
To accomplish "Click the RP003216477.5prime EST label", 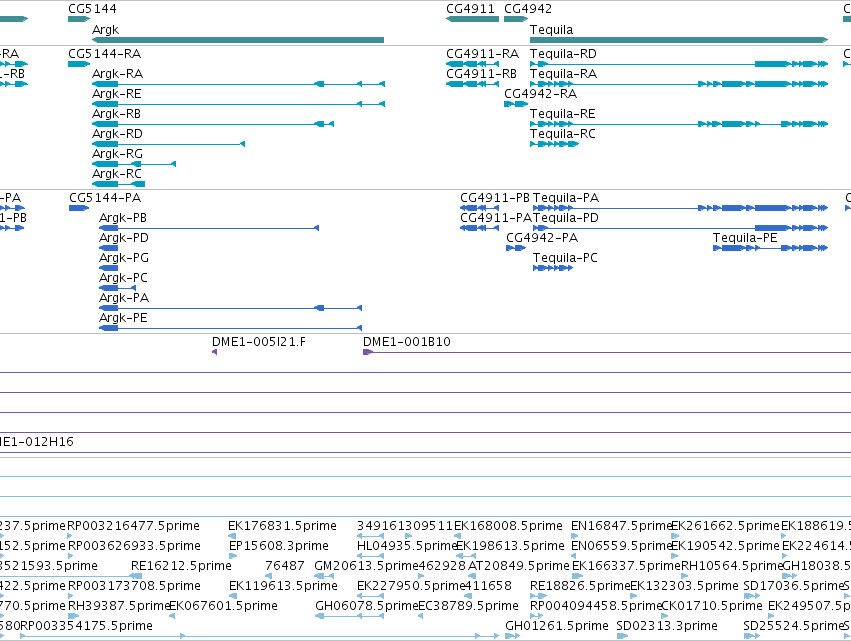I will [x=133, y=526].
